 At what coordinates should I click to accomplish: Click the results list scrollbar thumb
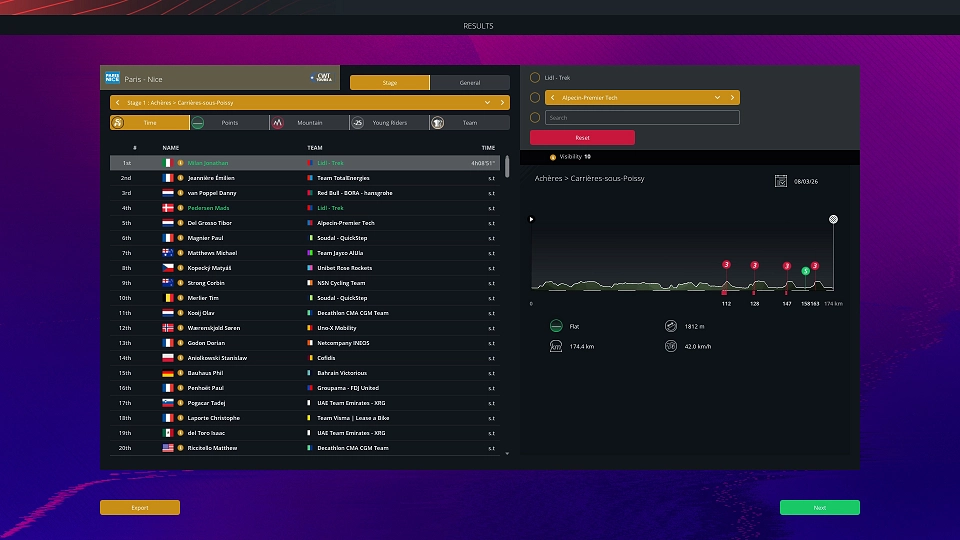(x=507, y=167)
